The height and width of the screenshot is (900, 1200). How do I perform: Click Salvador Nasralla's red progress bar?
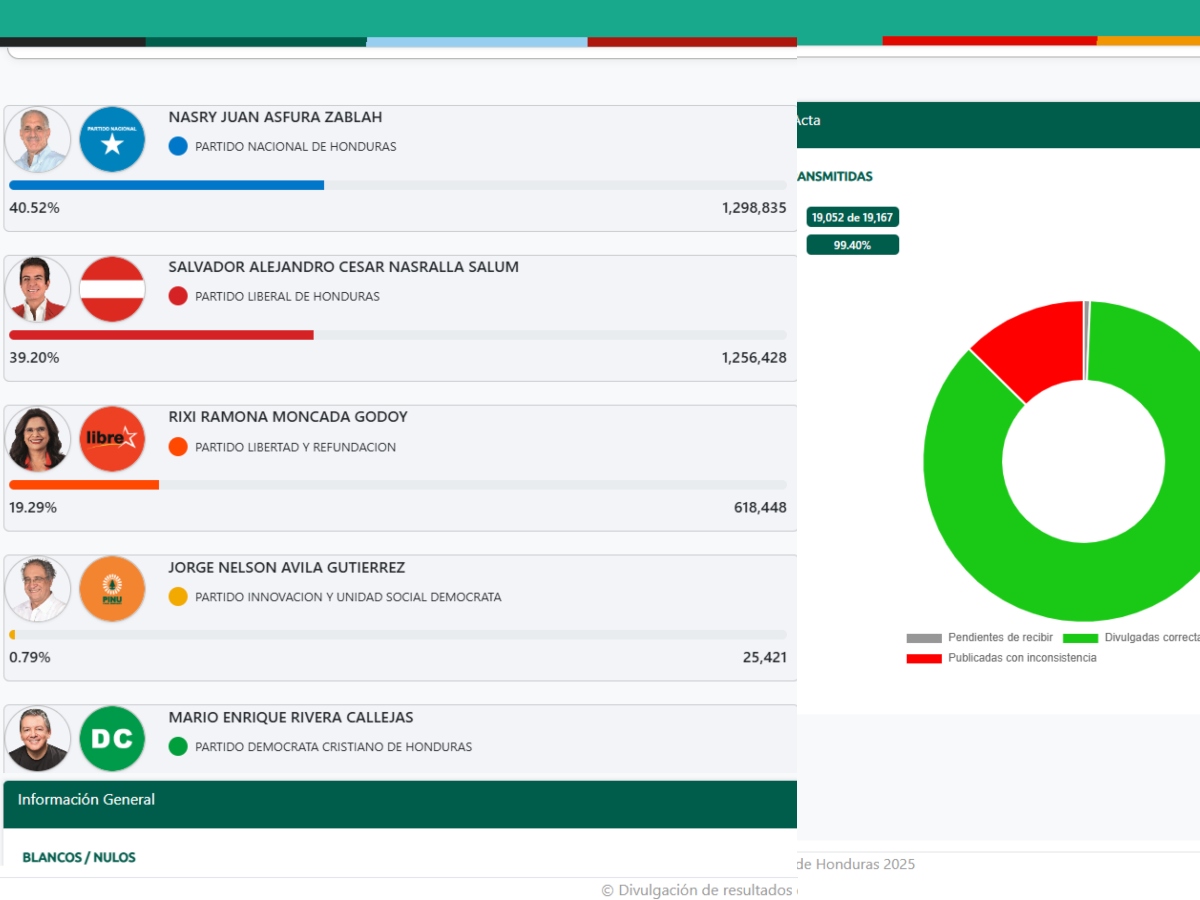tap(162, 335)
